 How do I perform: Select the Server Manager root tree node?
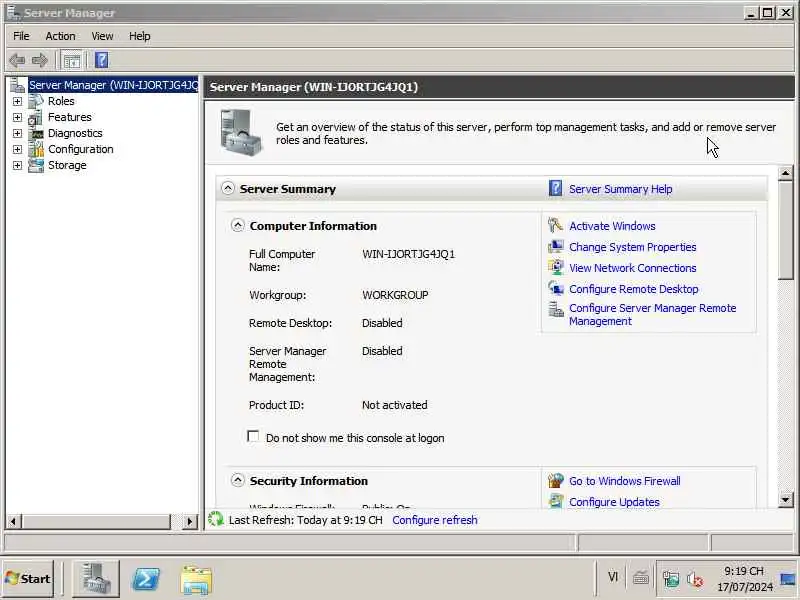pyautogui.click(x=113, y=85)
